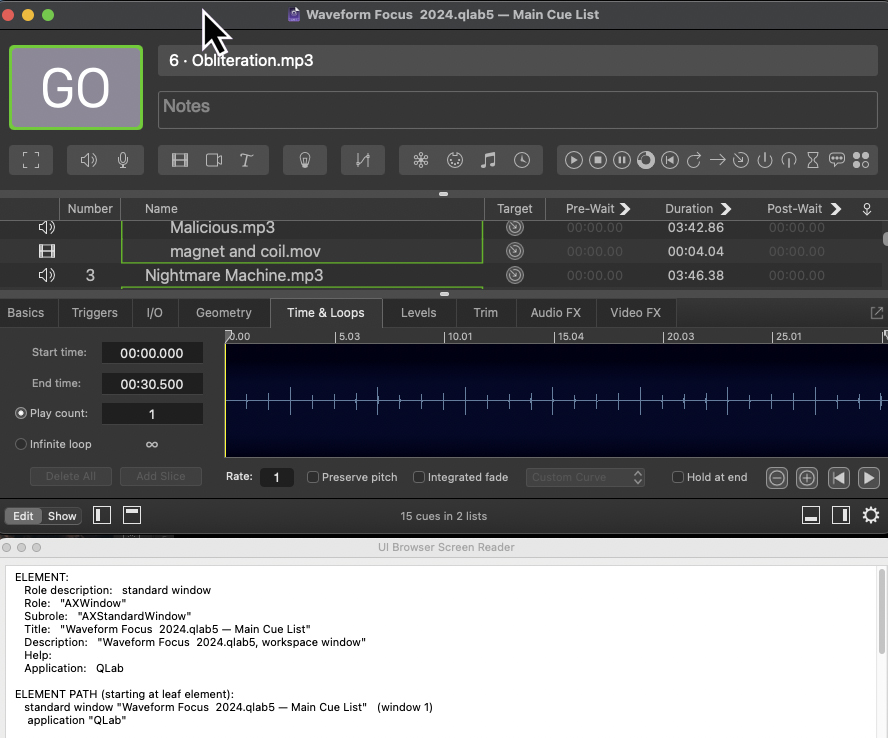This screenshot has height=738, width=888.
Task: Add a Timecode cue with clock icon
Action: coord(521,160)
